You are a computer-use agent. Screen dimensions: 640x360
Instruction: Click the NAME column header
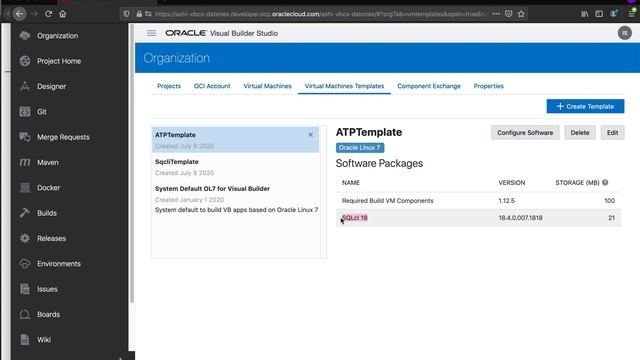351,183
